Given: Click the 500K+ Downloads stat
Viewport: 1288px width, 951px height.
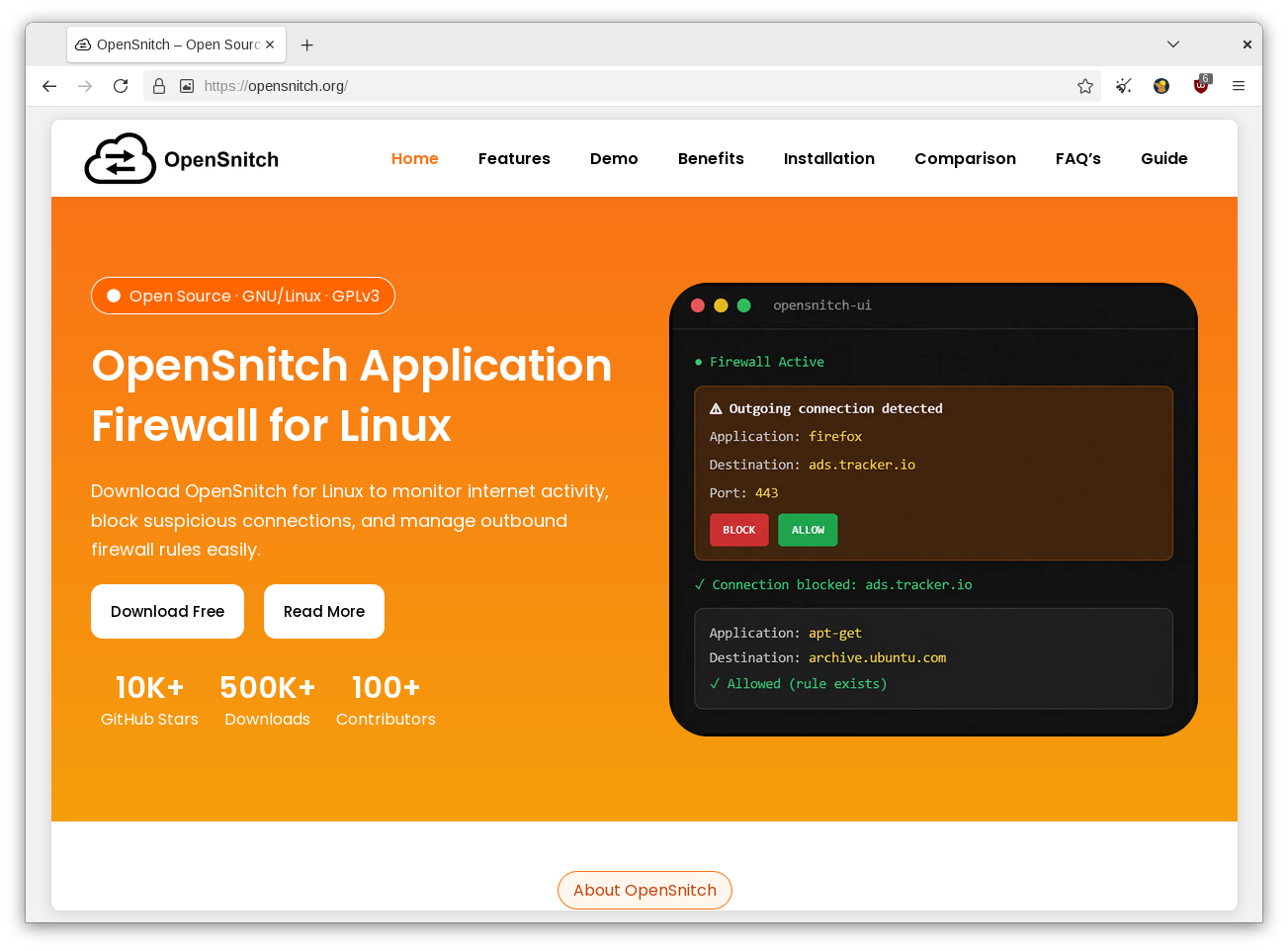Looking at the screenshot, I should 268,700.
